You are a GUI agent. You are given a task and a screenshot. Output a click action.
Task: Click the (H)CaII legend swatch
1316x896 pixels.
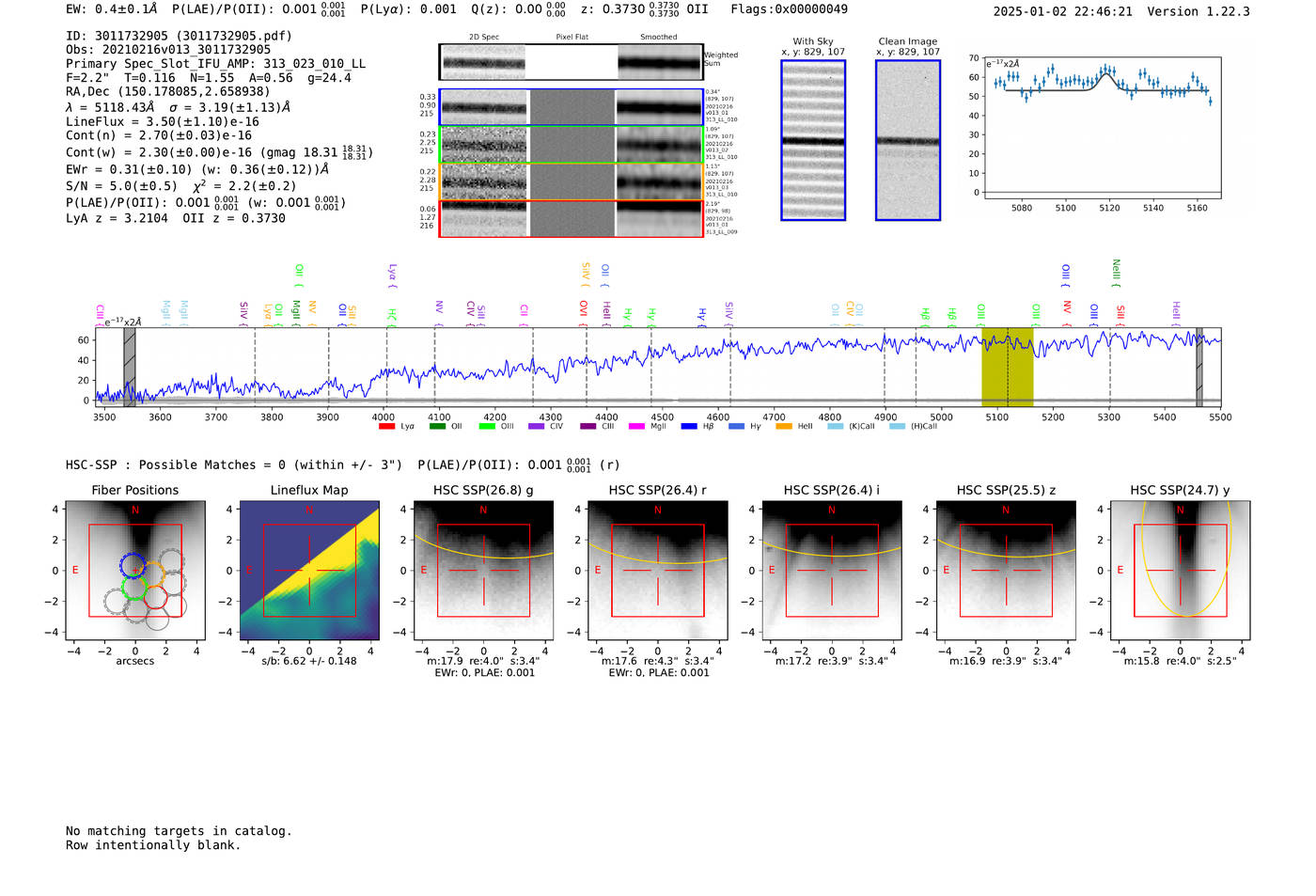coord(897,426)
